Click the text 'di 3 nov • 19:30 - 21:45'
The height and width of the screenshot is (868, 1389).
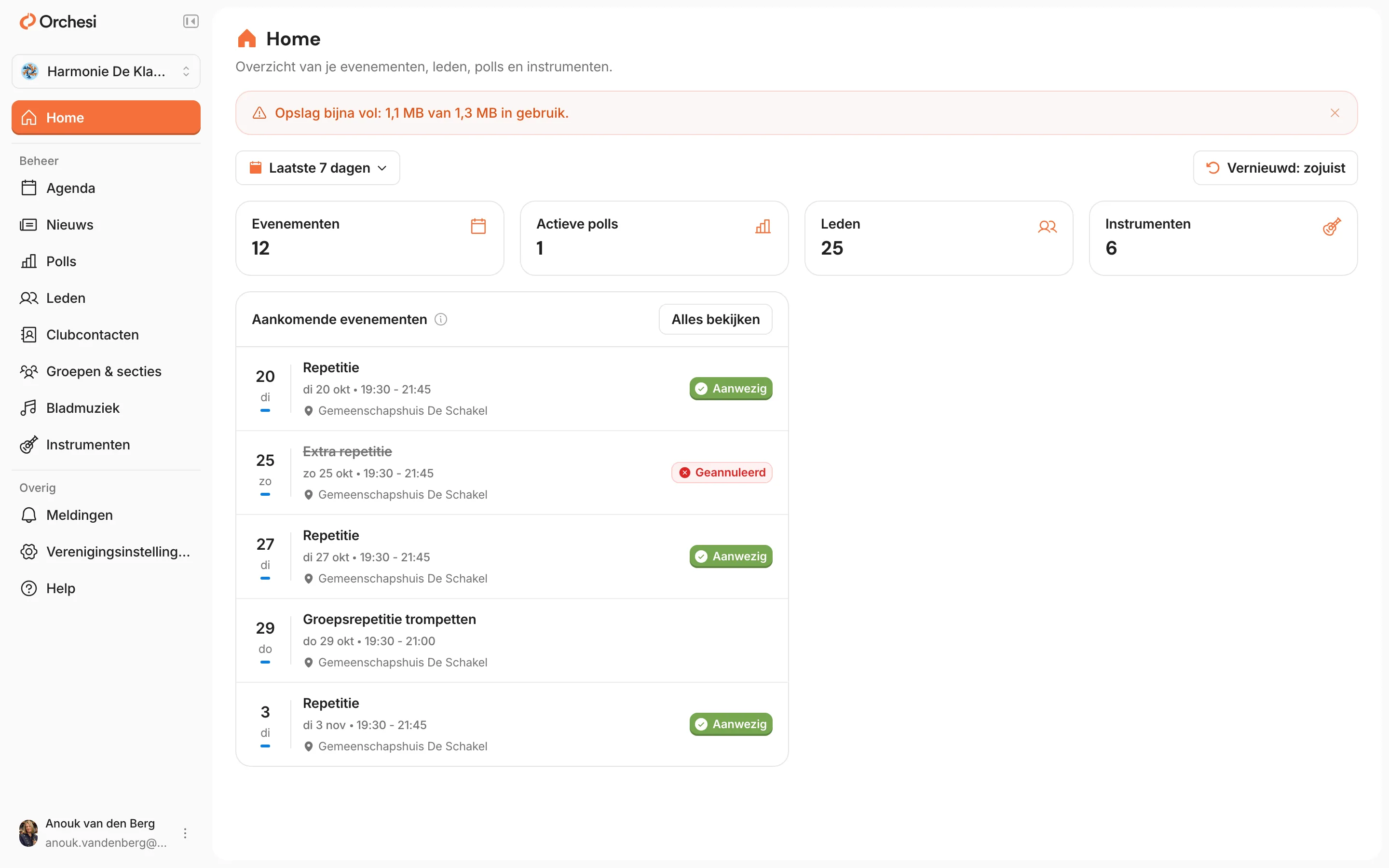(x=365, y=725)
